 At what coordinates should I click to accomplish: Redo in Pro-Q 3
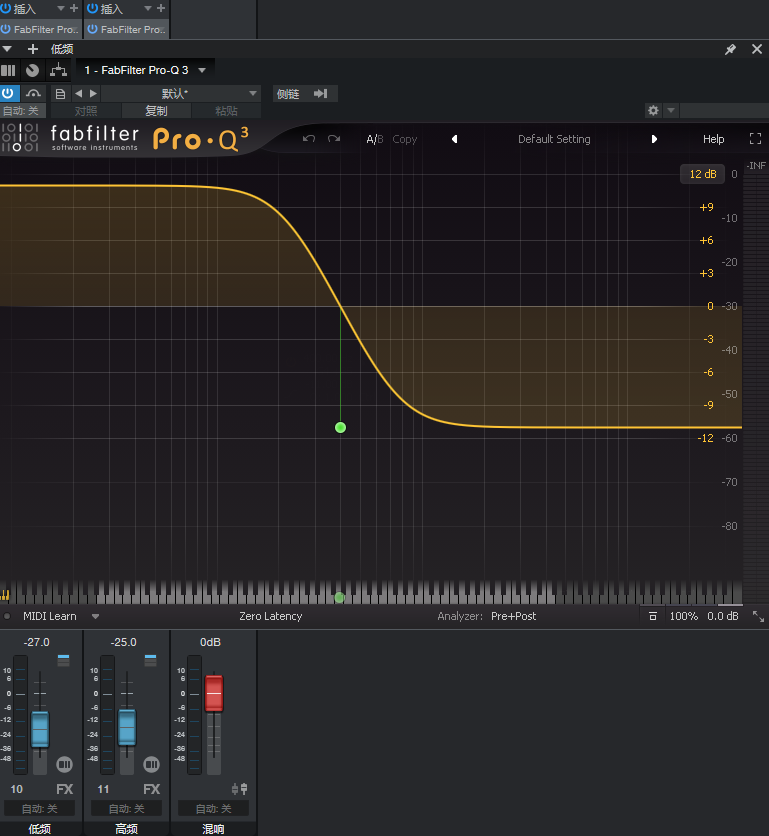(x=334, y=139)
